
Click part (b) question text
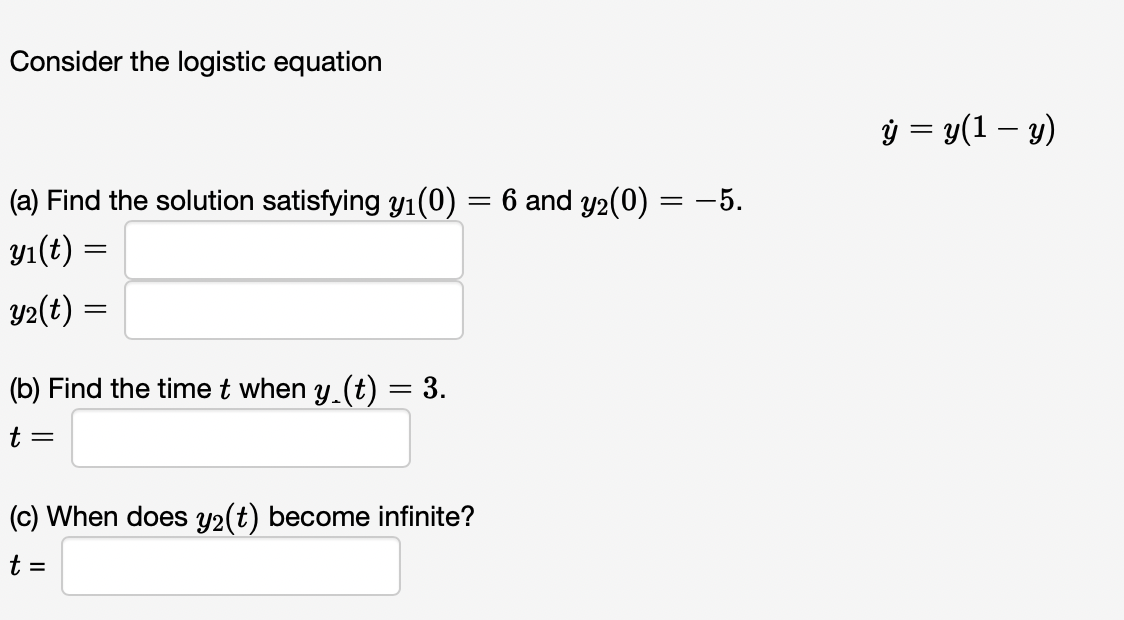(x=225, y=388)
